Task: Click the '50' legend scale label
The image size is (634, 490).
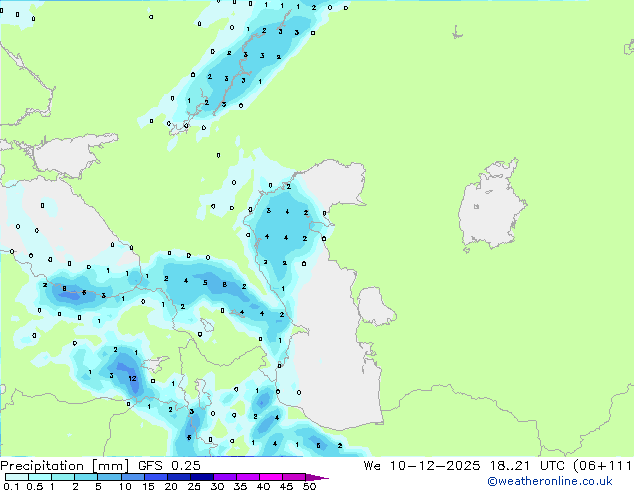Action: (309, 486)
